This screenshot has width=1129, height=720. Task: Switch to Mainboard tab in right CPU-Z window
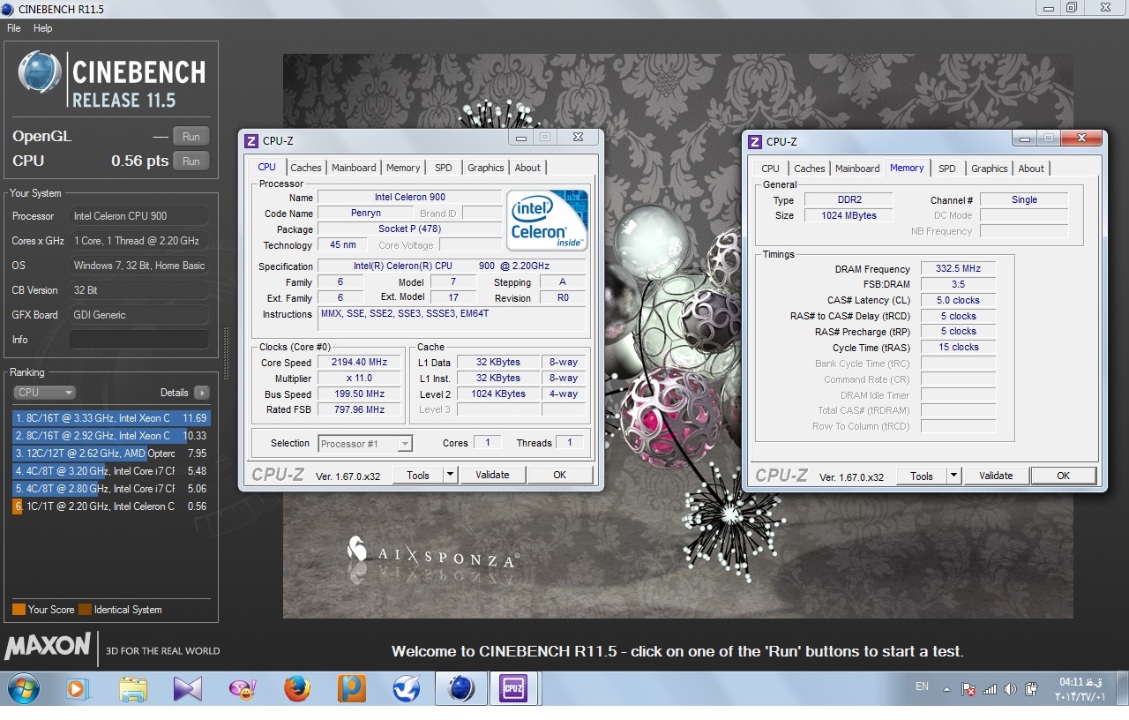(857, 168)
